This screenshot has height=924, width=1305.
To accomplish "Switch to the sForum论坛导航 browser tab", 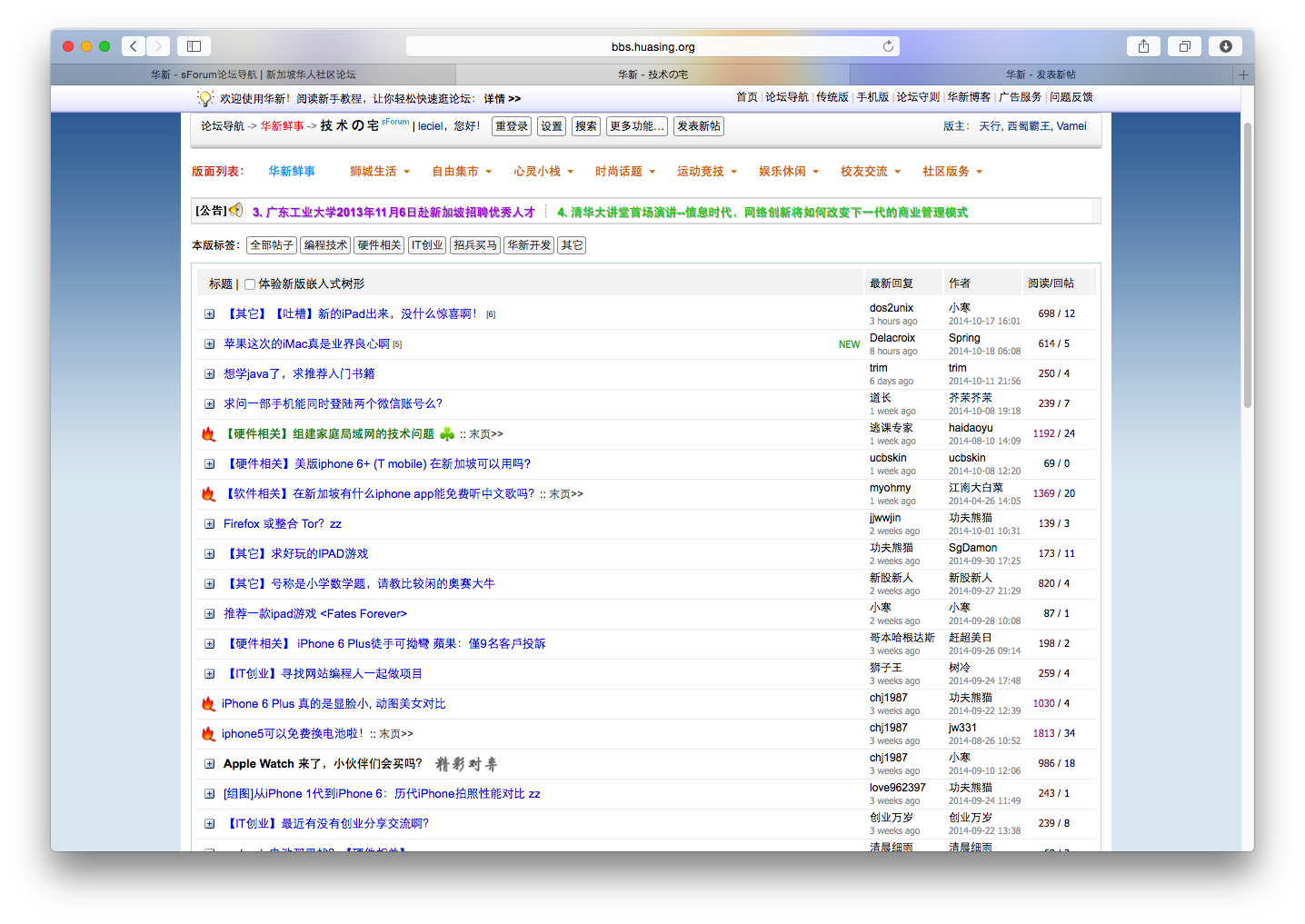I will coord(253,75).
